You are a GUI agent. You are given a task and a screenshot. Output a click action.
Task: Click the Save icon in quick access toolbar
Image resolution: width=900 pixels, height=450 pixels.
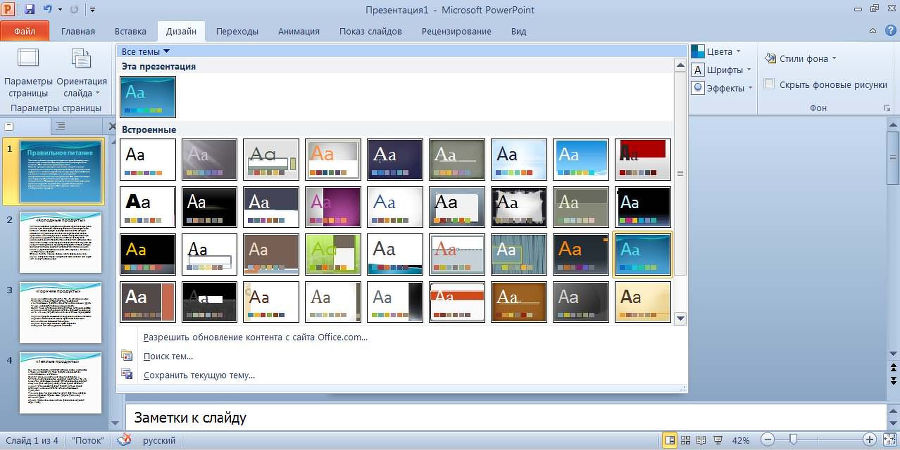coord(29,9)
